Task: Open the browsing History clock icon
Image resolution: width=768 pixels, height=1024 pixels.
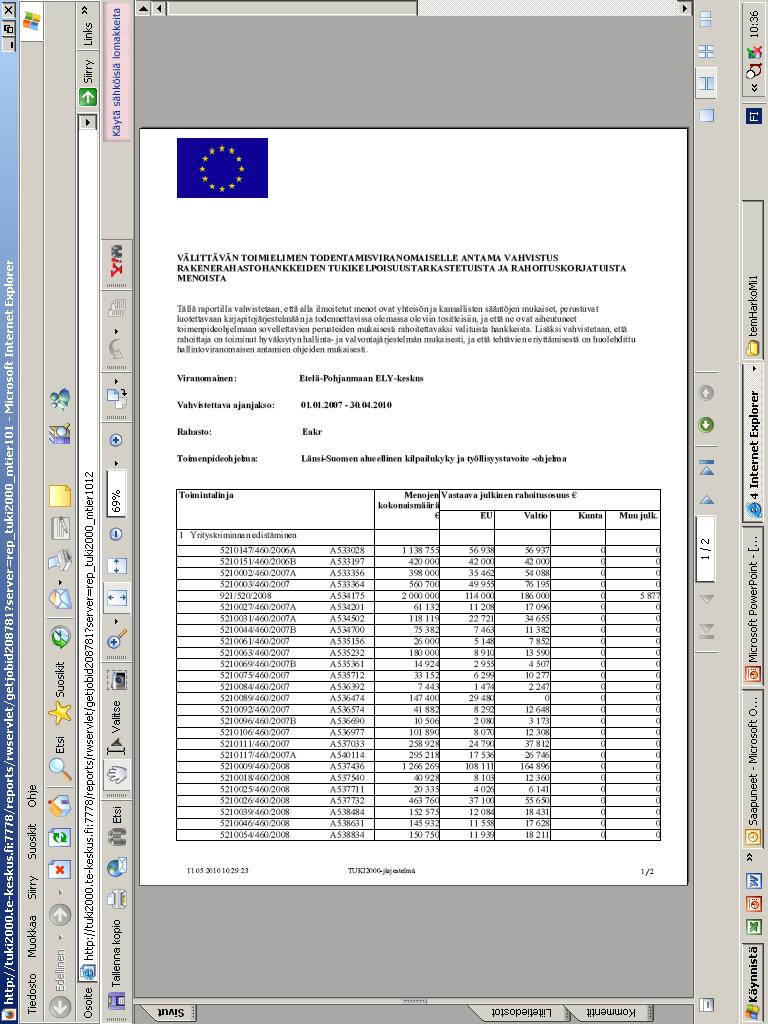Action: (x=60, y=637)
